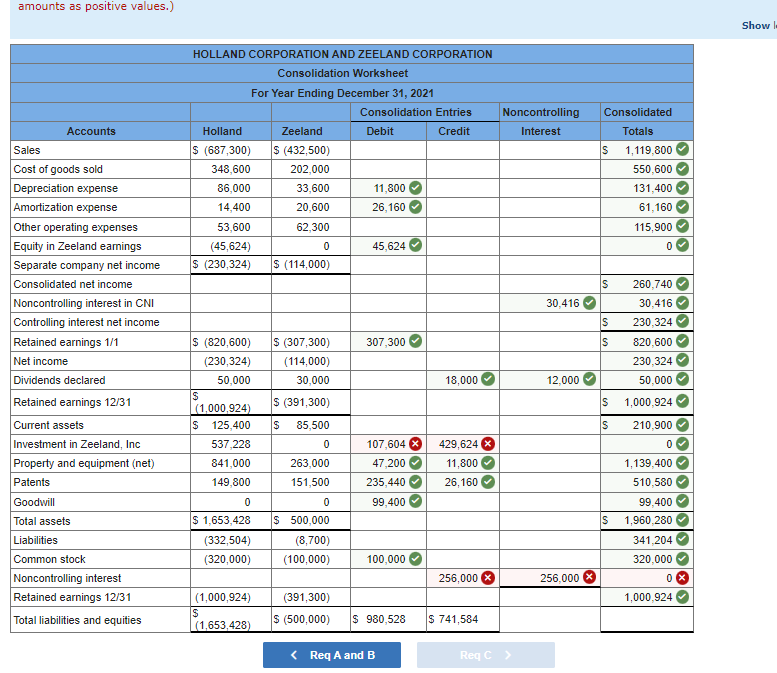Click green check beside Total assets 1,960,280
The image size is (777, 673).
click(x=682, y=520)
